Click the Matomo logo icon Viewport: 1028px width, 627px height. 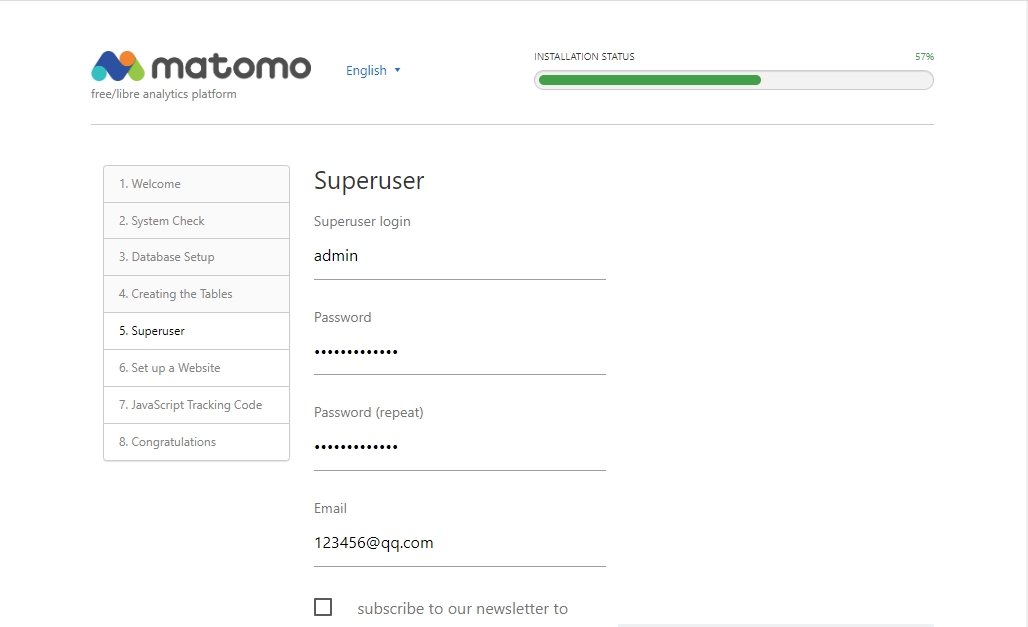point(118,66)
